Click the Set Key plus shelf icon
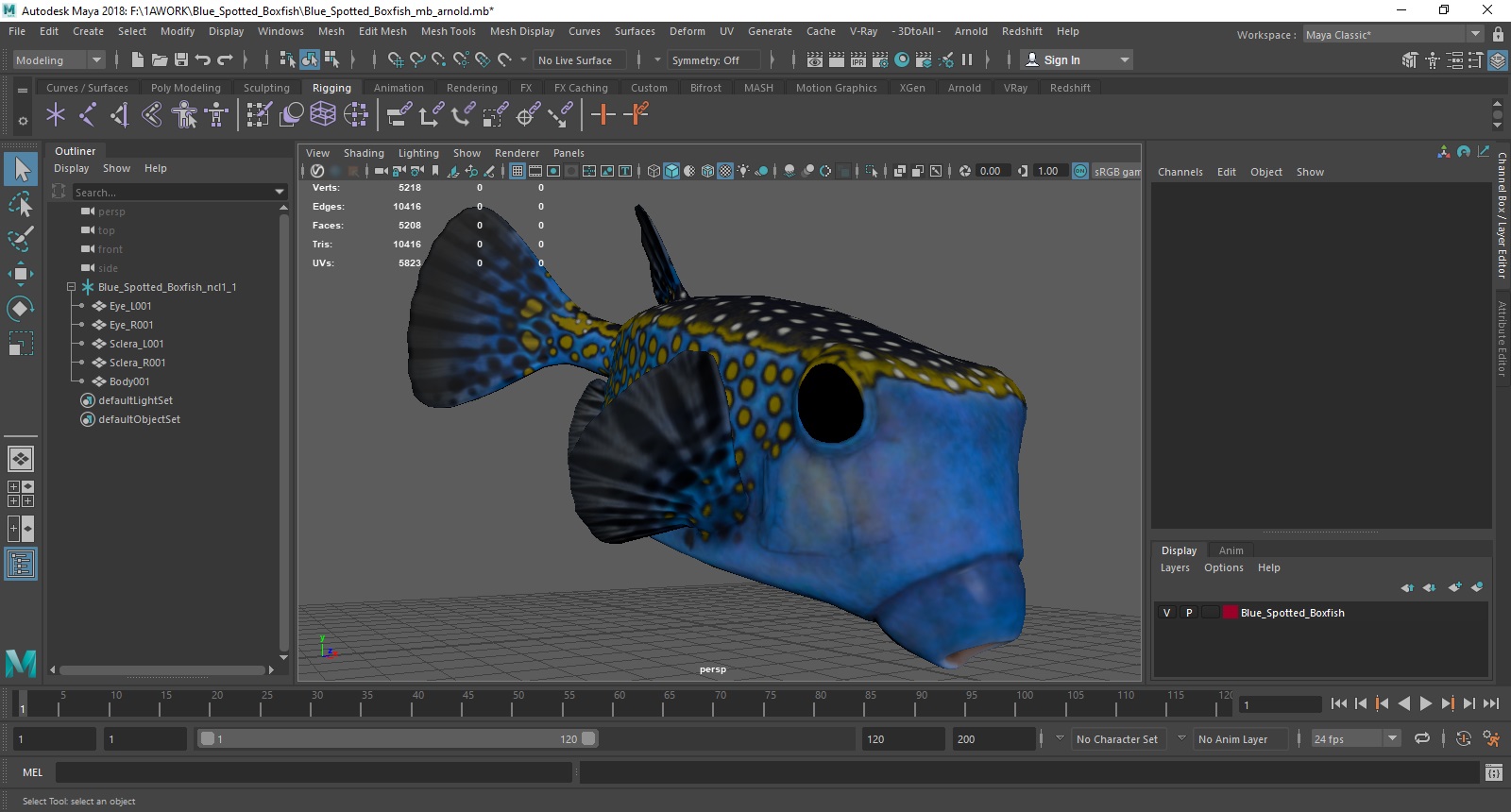The width and height of the screenshot is (1511, 812). [603, 115]
